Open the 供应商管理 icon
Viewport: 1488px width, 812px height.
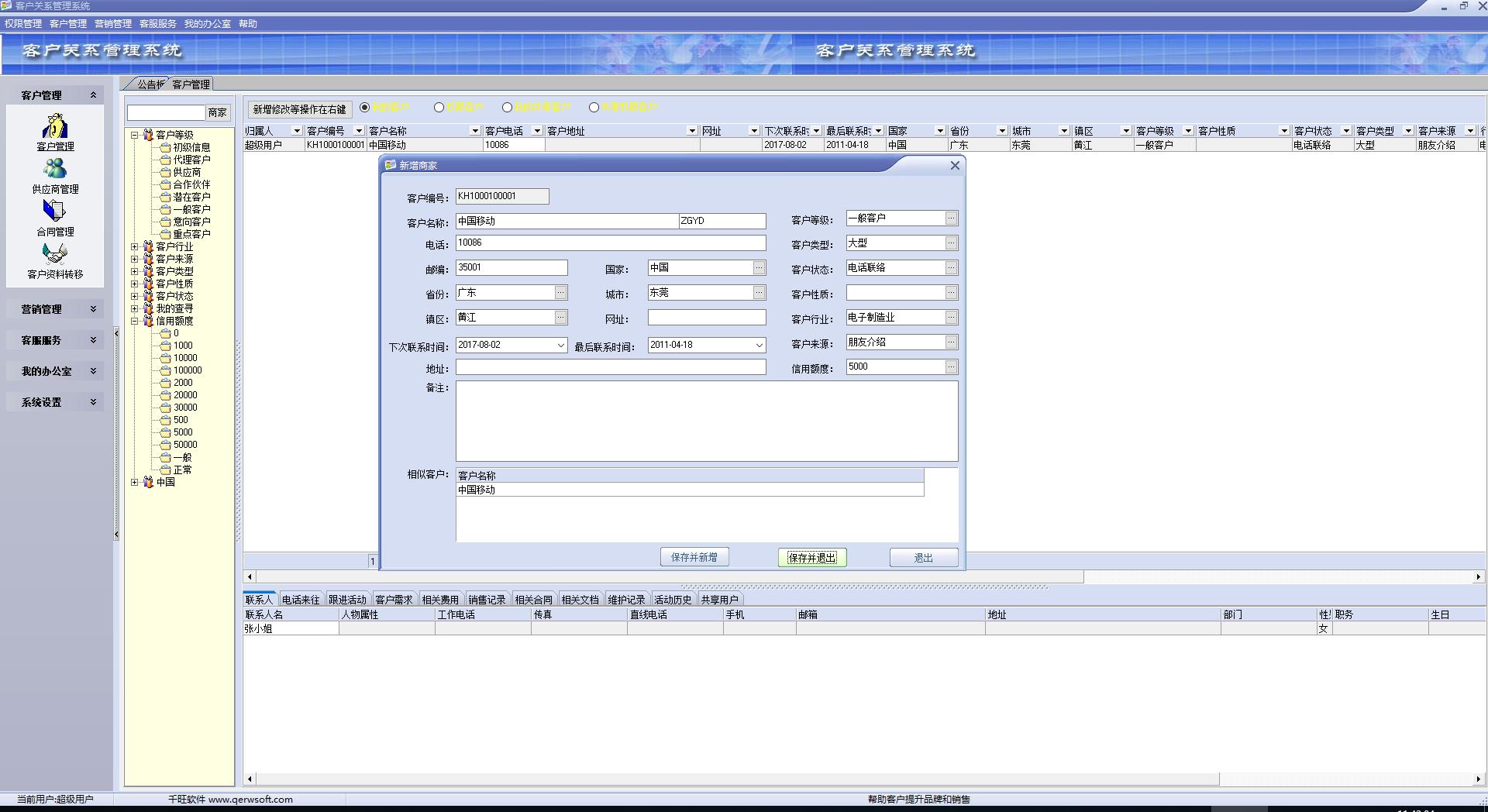(x=55, y=169)
